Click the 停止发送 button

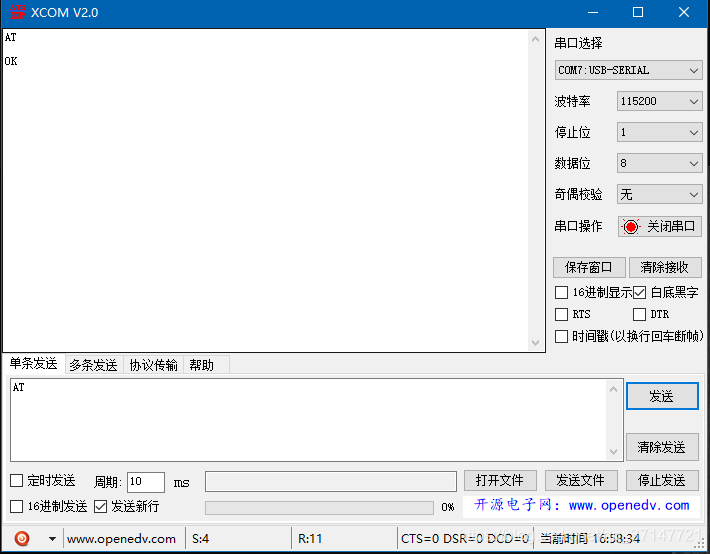coord(662,480)
